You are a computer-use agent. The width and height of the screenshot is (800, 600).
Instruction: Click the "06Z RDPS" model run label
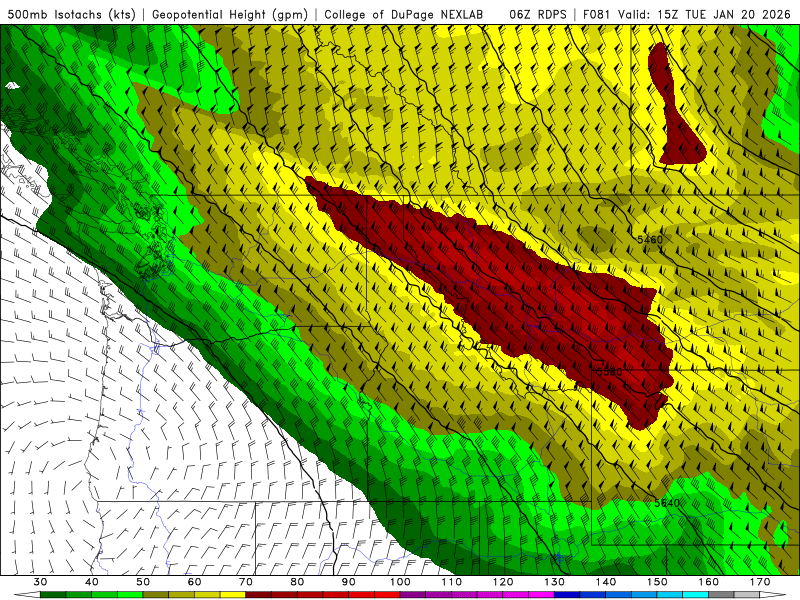(x=538, y=14)
